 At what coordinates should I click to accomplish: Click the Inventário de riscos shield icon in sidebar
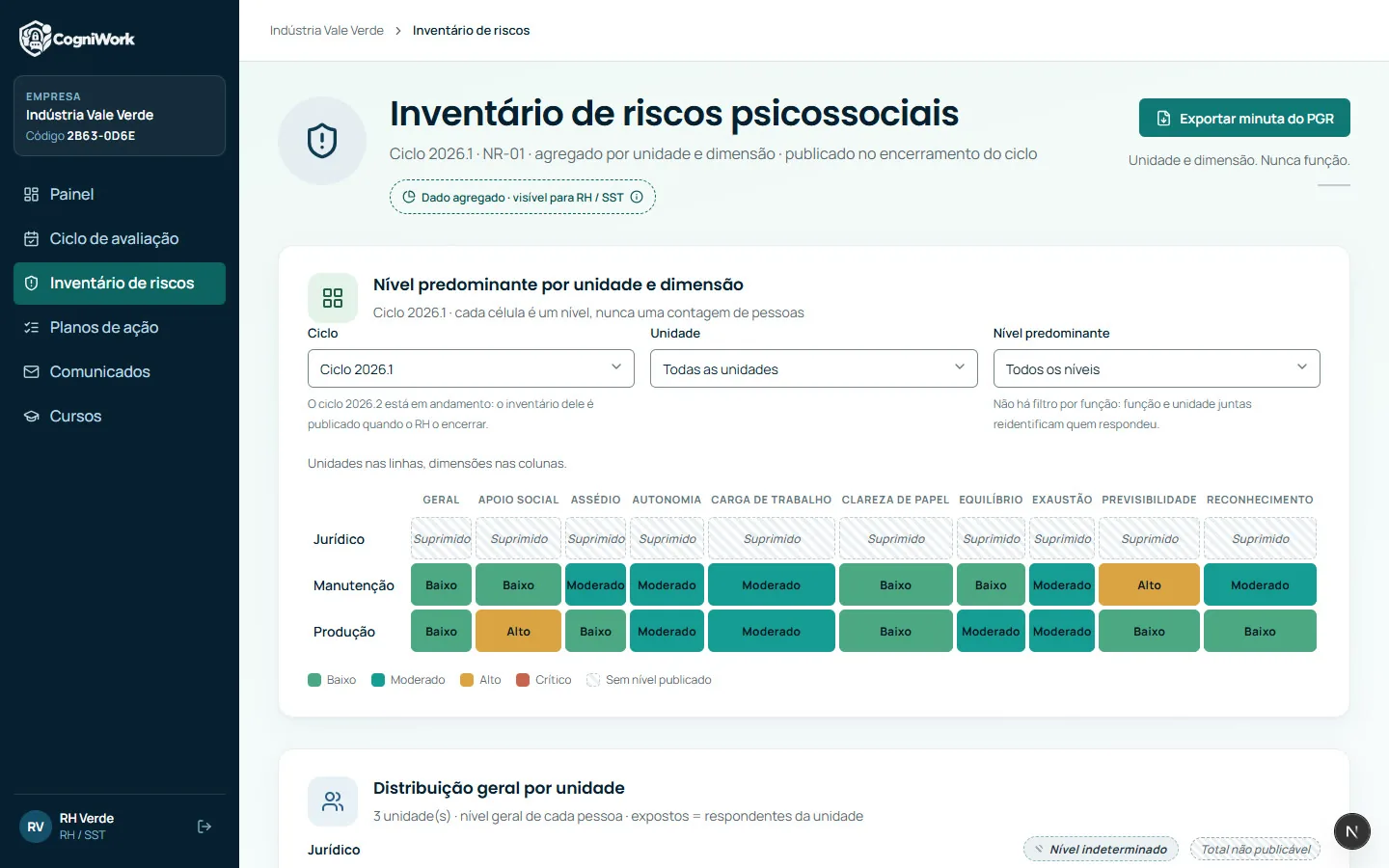31,284
